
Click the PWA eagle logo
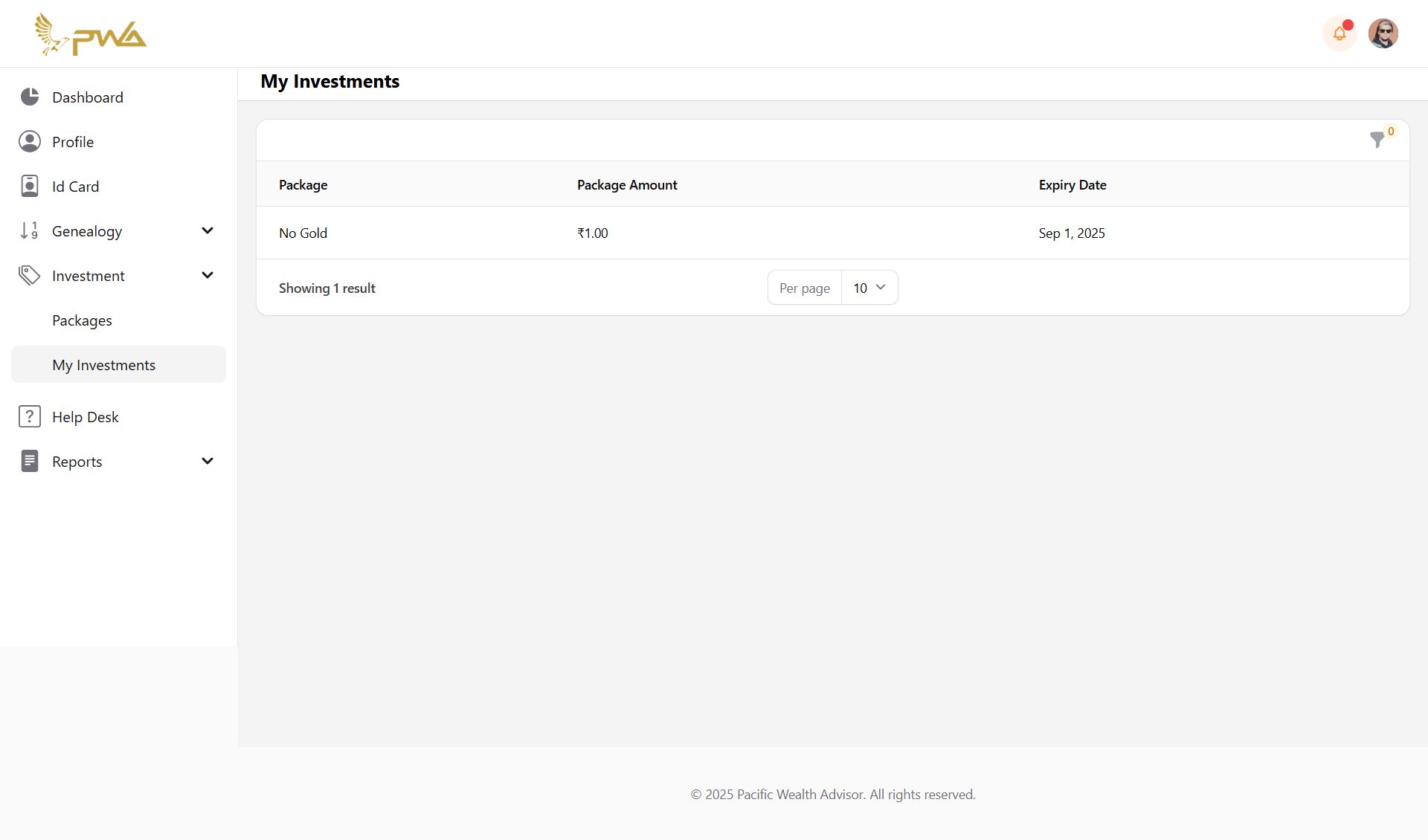pos(90,34)
